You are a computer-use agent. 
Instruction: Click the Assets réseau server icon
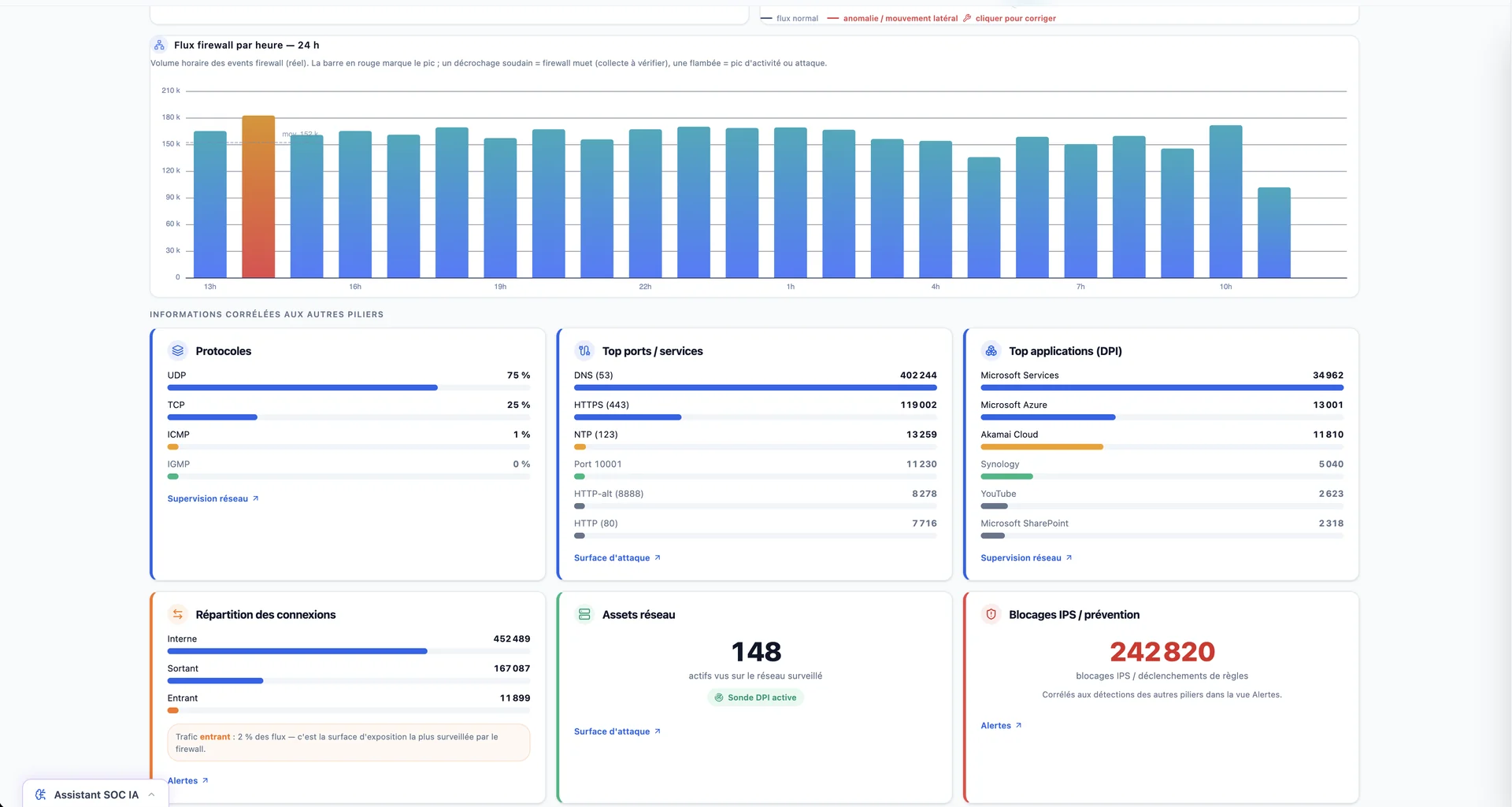(584, 614)
